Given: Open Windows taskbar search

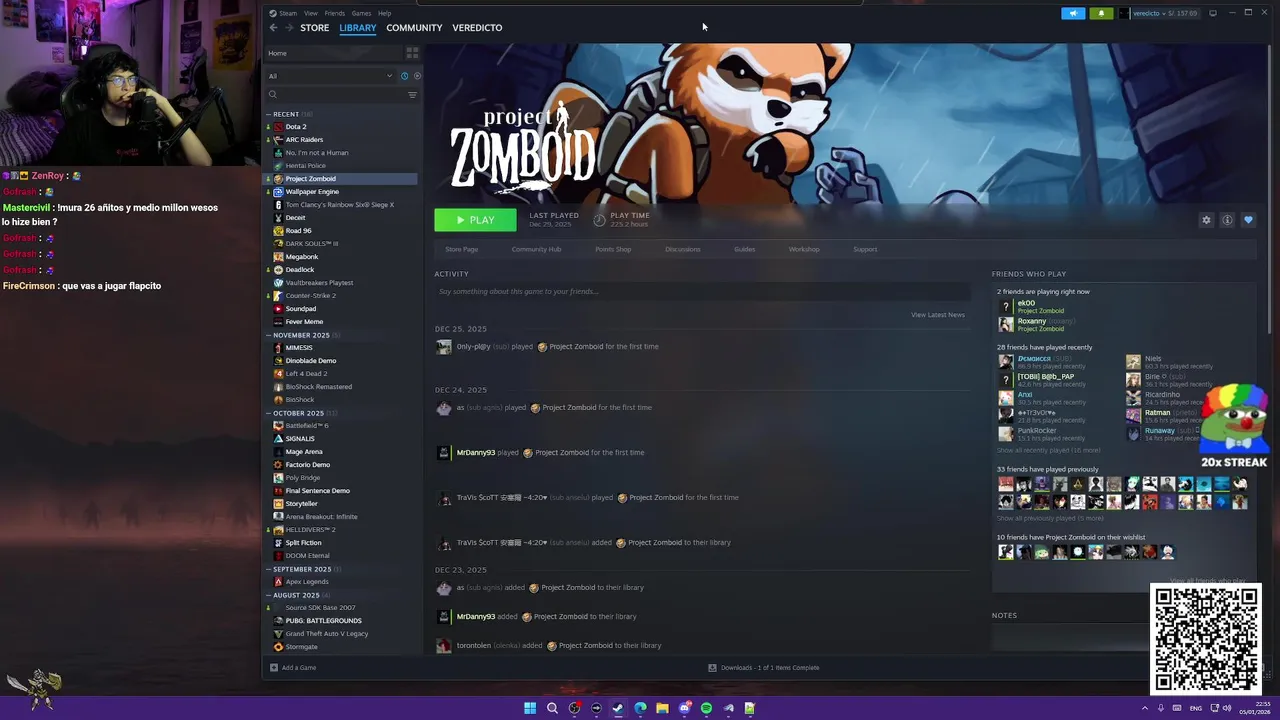Looking at the screenshot, I should pos(552,708).
